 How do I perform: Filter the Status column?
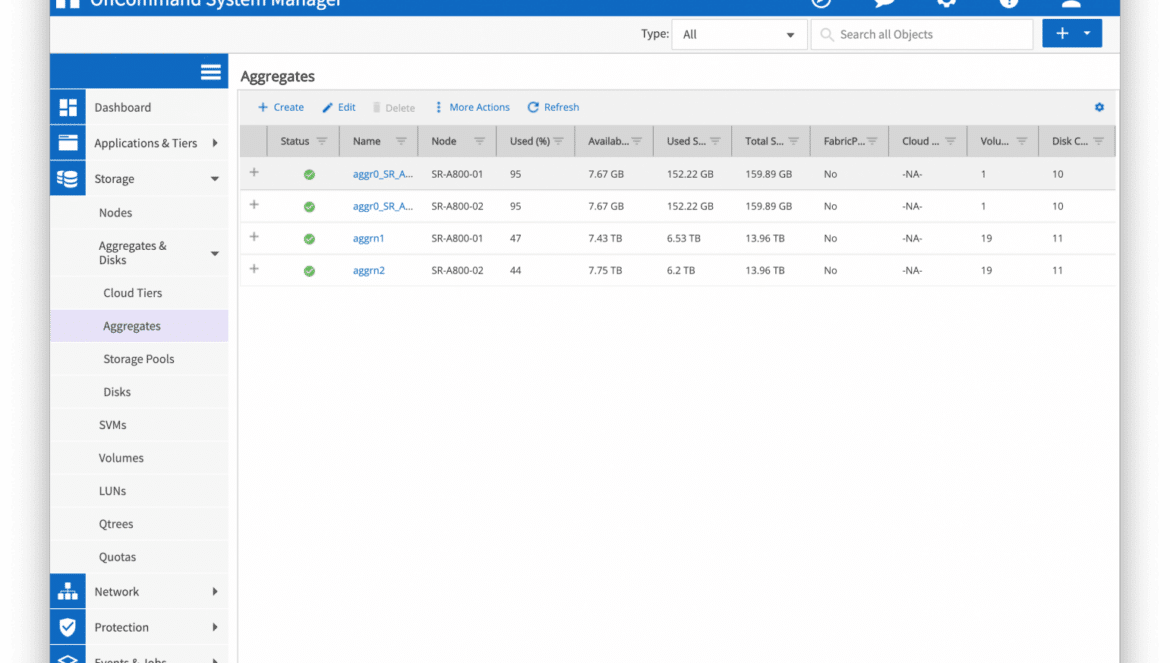coord(322,141)
